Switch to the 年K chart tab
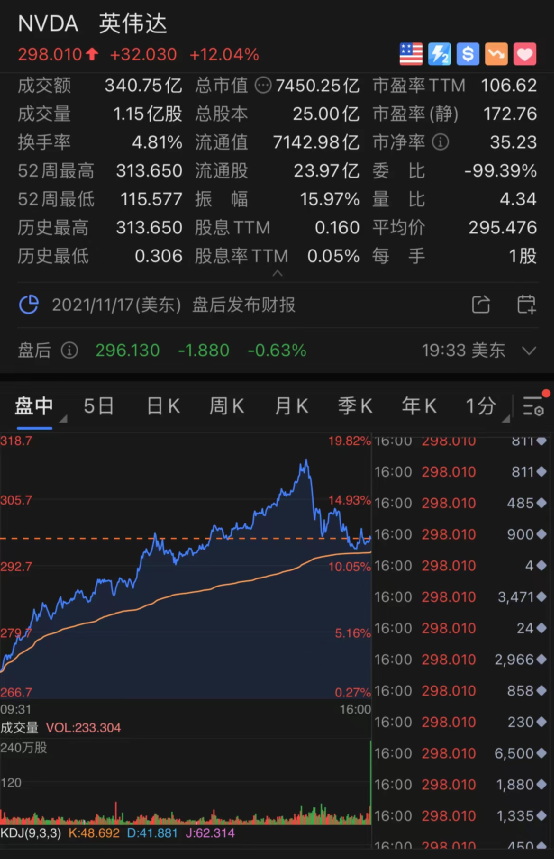 (419, 406)
